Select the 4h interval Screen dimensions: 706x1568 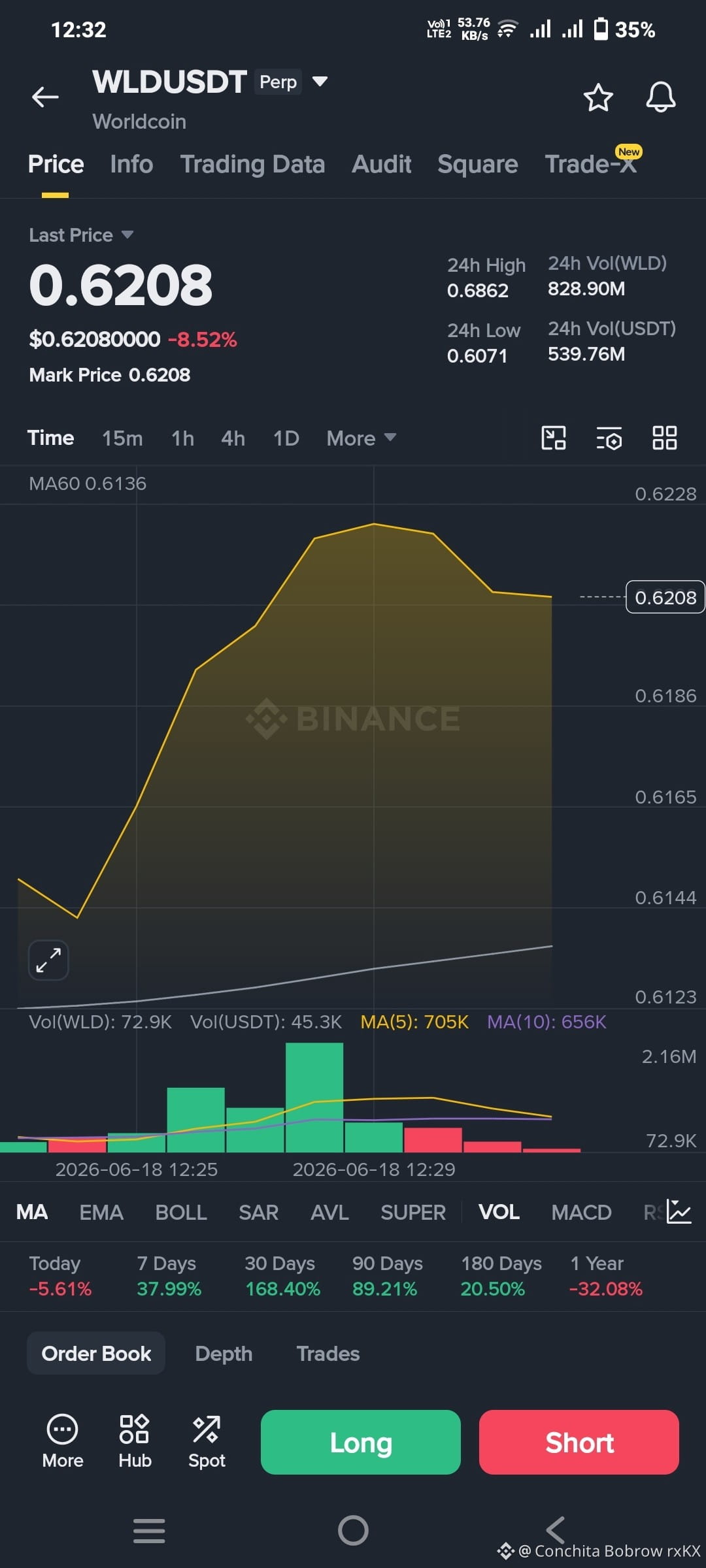coord(233,438)
